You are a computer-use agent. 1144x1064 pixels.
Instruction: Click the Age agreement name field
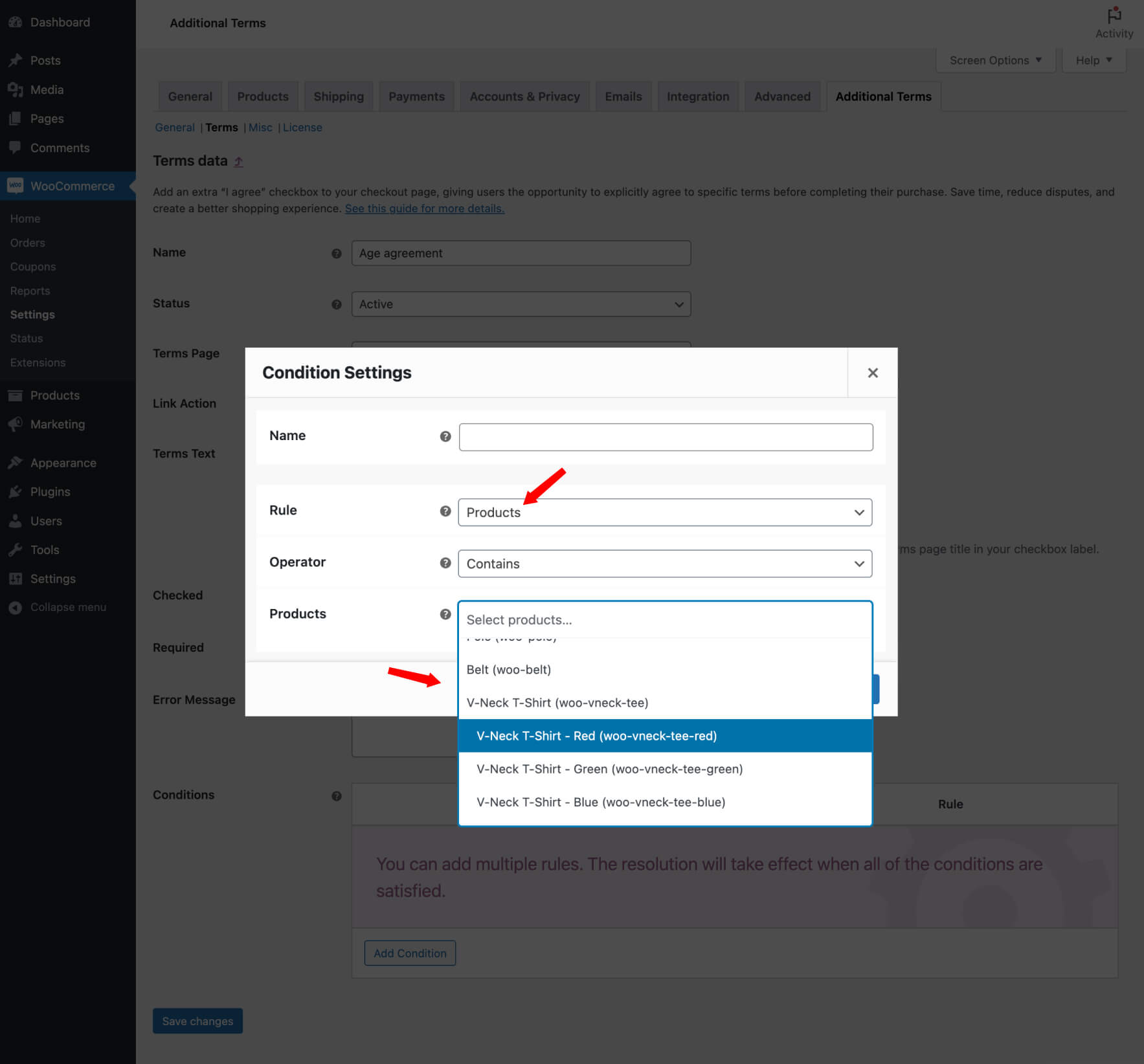pos(521,253)
